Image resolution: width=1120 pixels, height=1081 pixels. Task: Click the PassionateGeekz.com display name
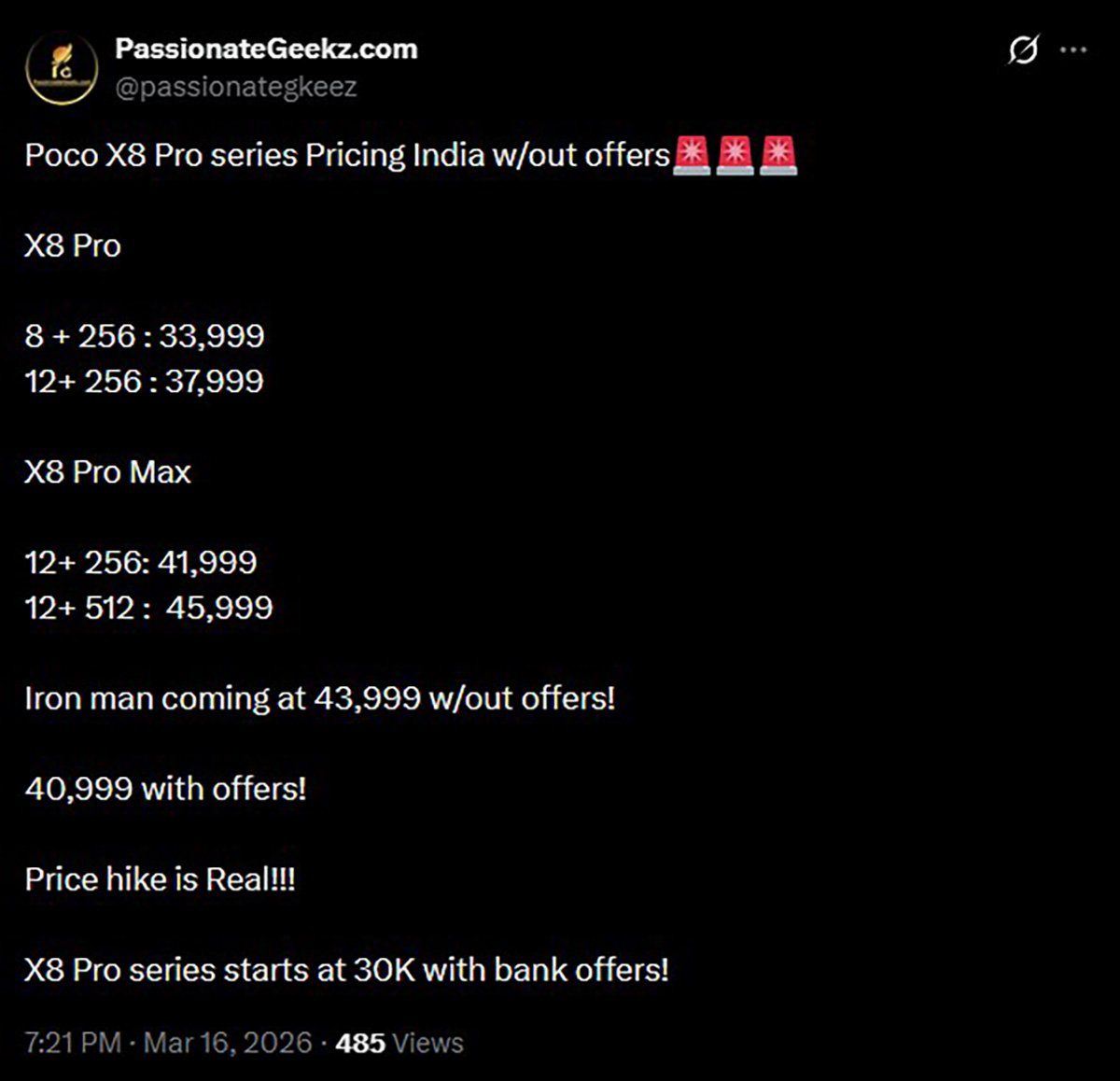pos(265,49)
